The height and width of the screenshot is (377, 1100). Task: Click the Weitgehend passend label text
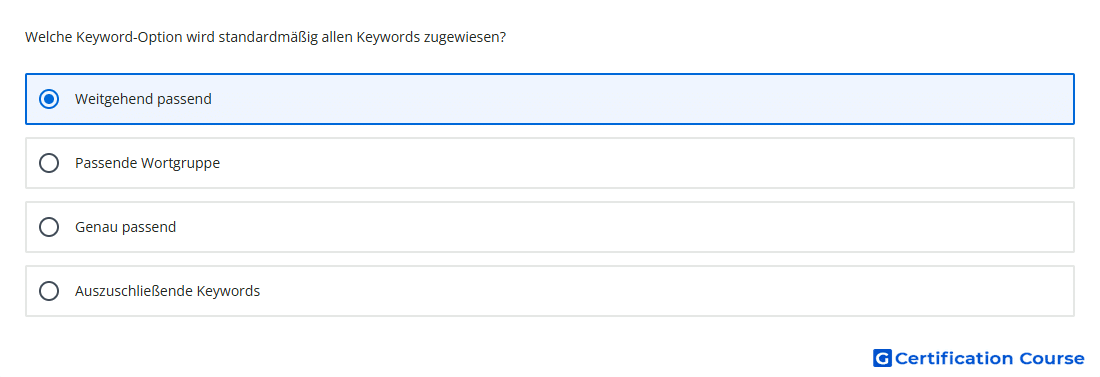pyautogui.click(x=143, y=99)
